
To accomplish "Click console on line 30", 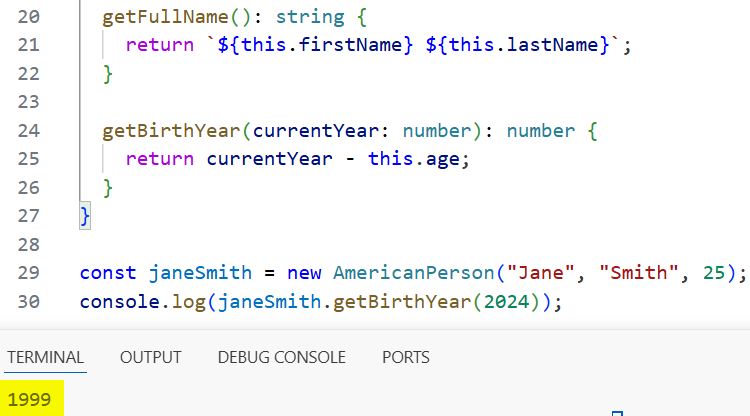I will [x=120, y=302].
